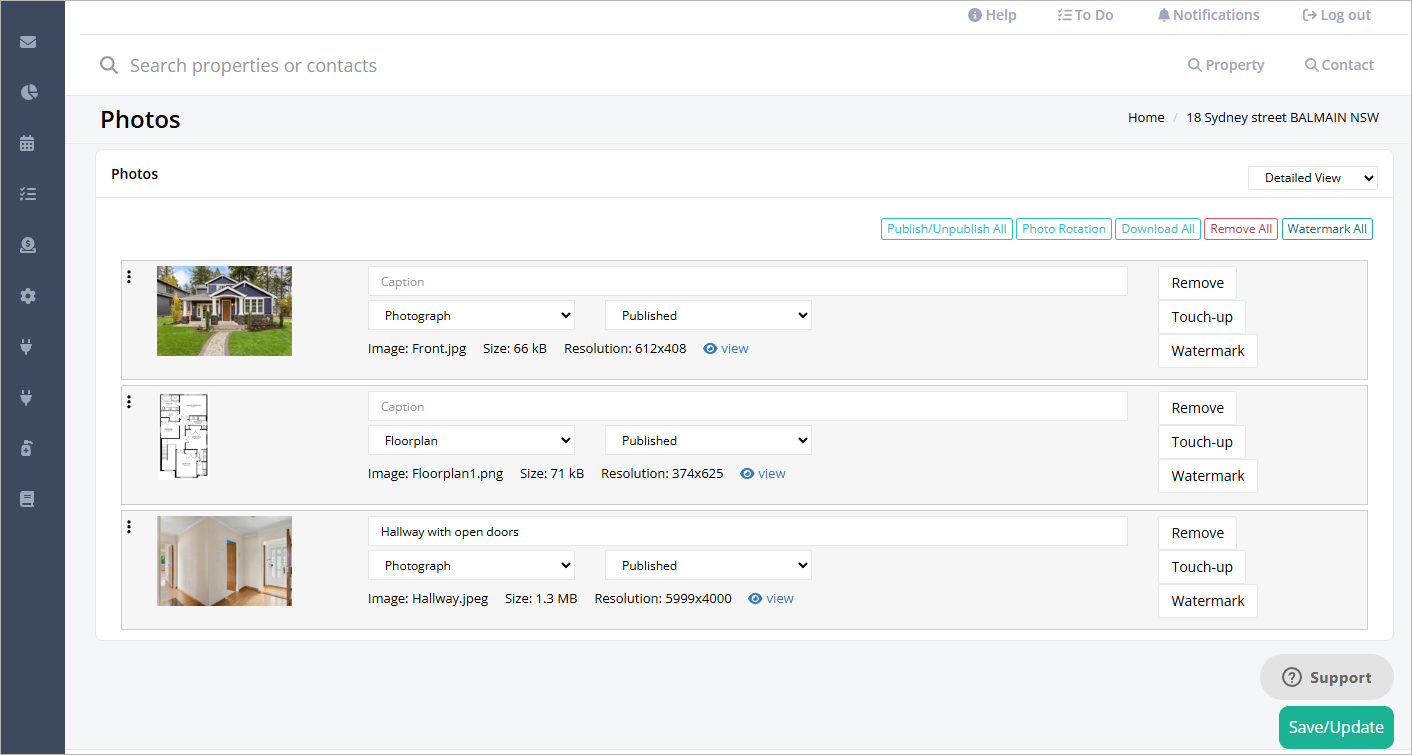Click the eye view link for Floorplan1.png
The height and width of the screenshot is (755, 1412).
(763, 474)
